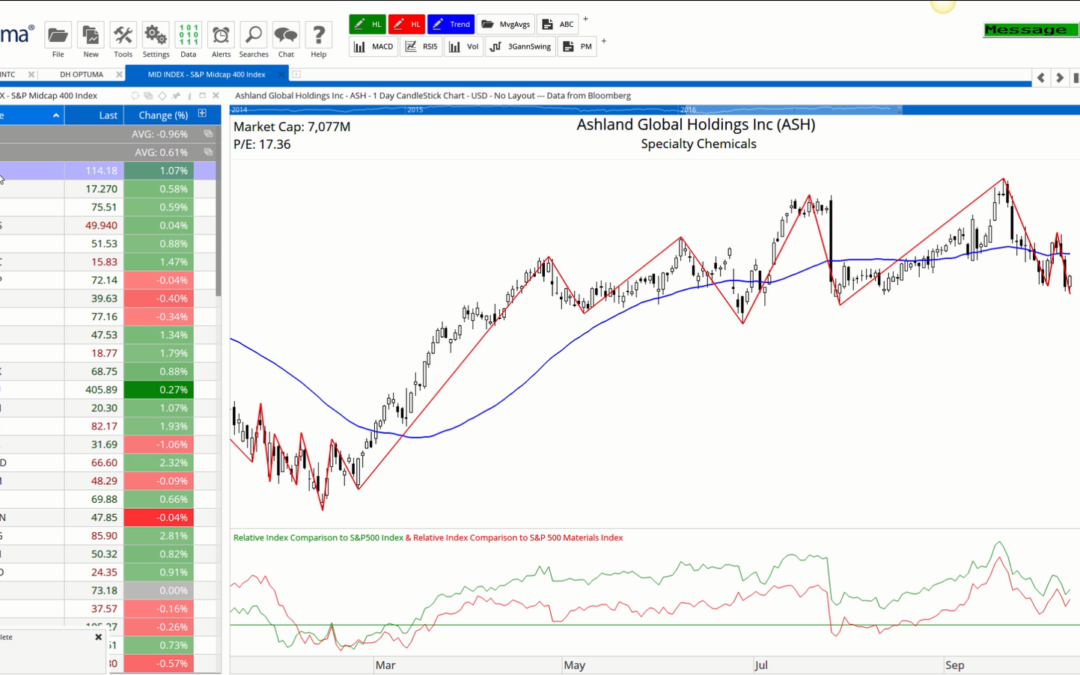Click the watchlist copy icon
The width and height of the screenshot is (1080, 675).
pos(148,96)
